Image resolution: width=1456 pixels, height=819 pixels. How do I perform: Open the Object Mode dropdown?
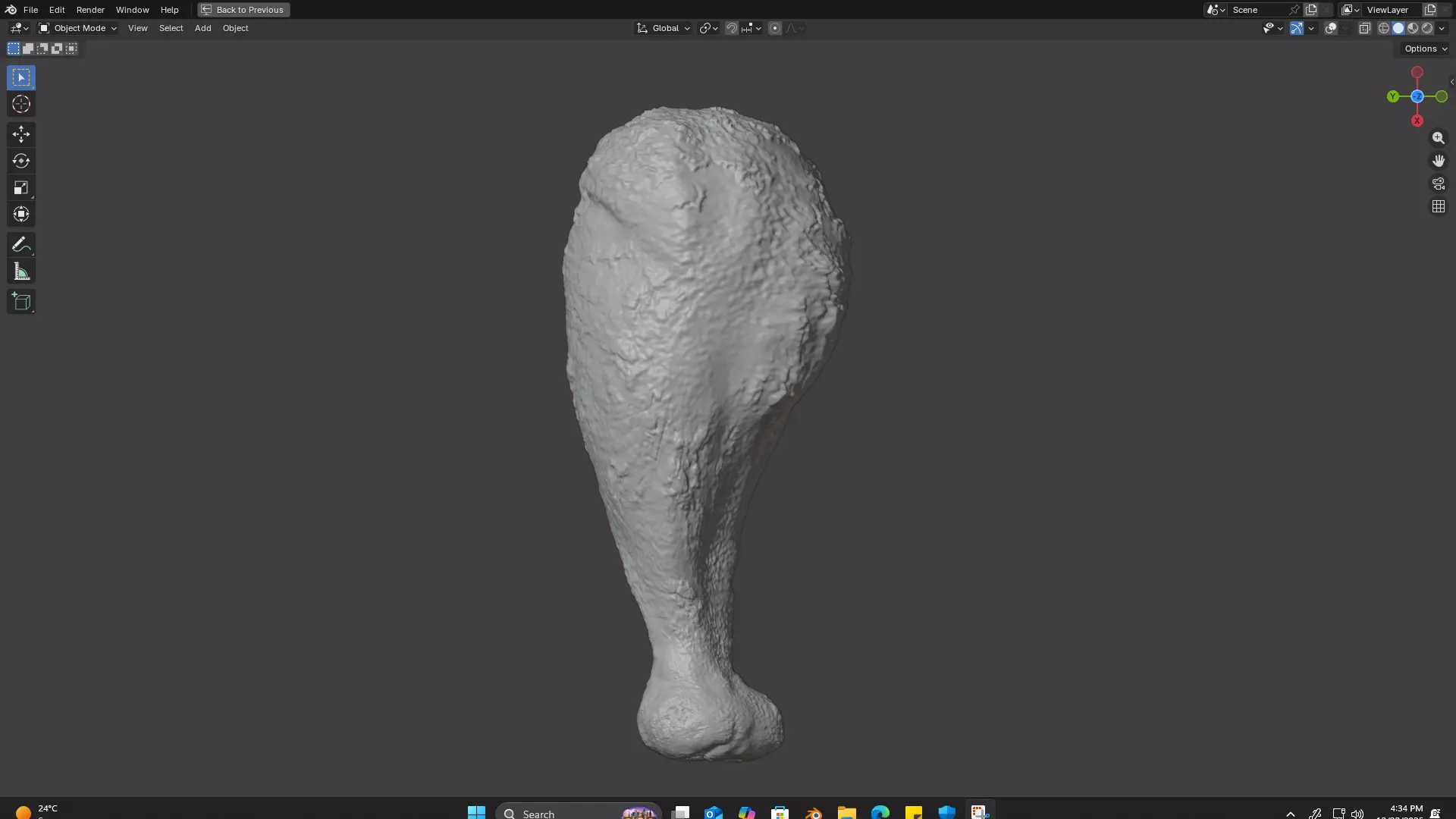[77, 28]
